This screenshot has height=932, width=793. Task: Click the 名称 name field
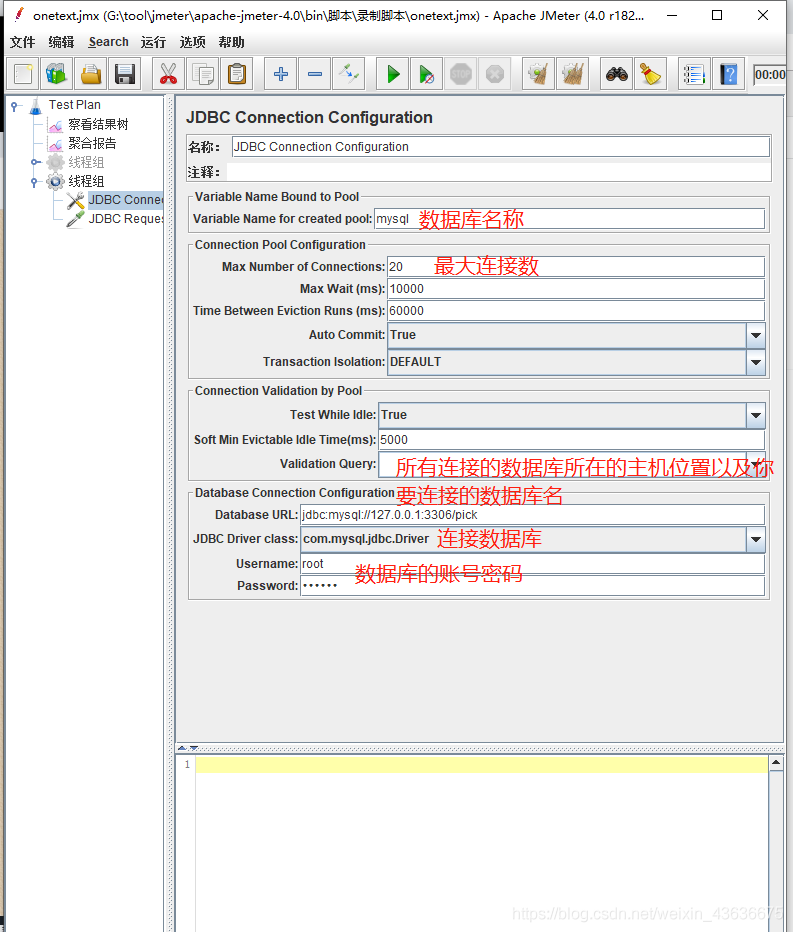(x=501, y=147)
